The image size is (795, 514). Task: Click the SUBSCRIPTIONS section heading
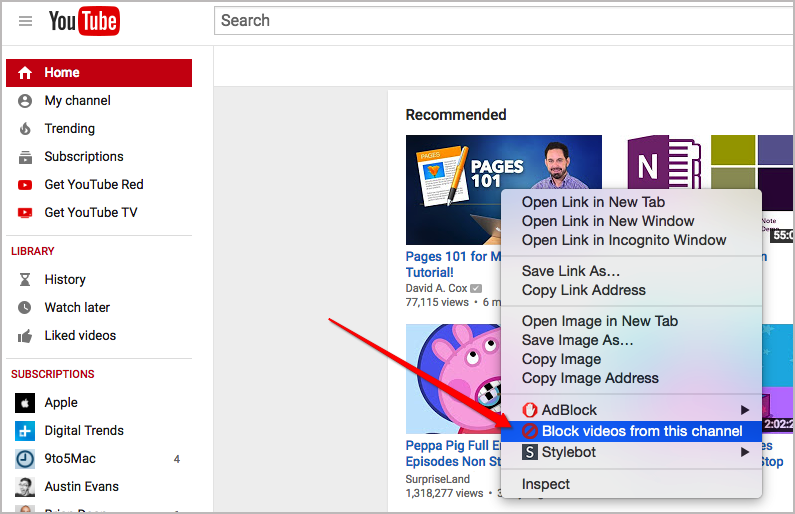tap(53, 374)
